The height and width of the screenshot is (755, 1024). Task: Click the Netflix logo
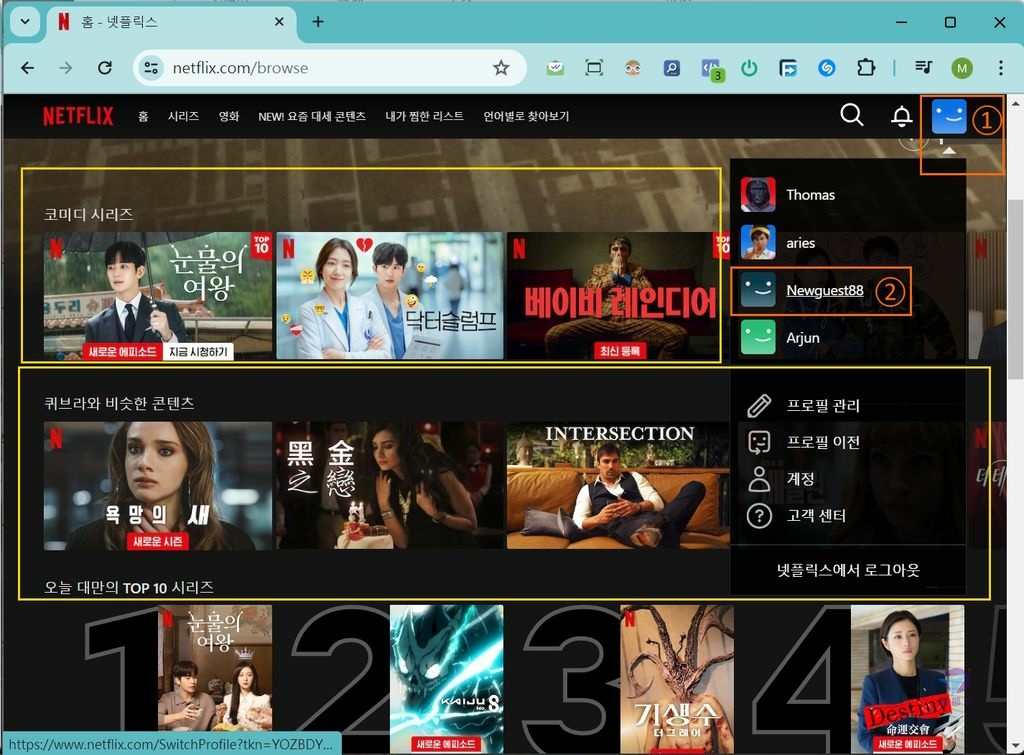[78, 116]
